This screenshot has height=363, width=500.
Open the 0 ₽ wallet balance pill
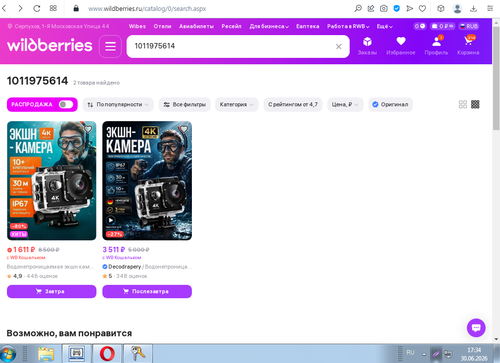(x=442, y=26)
